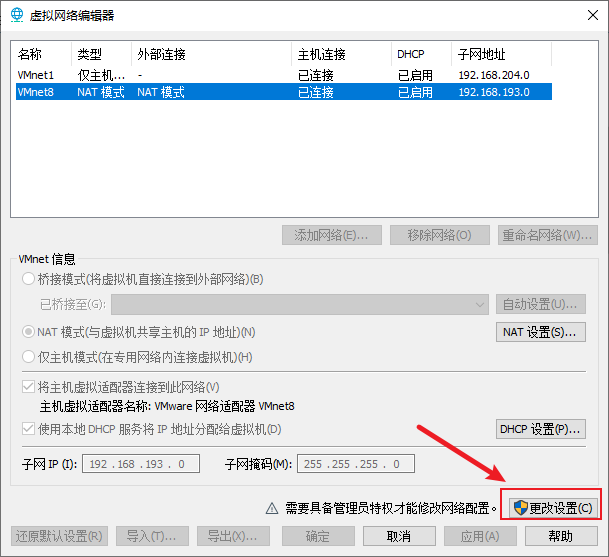Image resolution: width=609 pixels, height=557 pixels.
Task: Click the 更改设置(C) shield button
Action: (553, 508)
